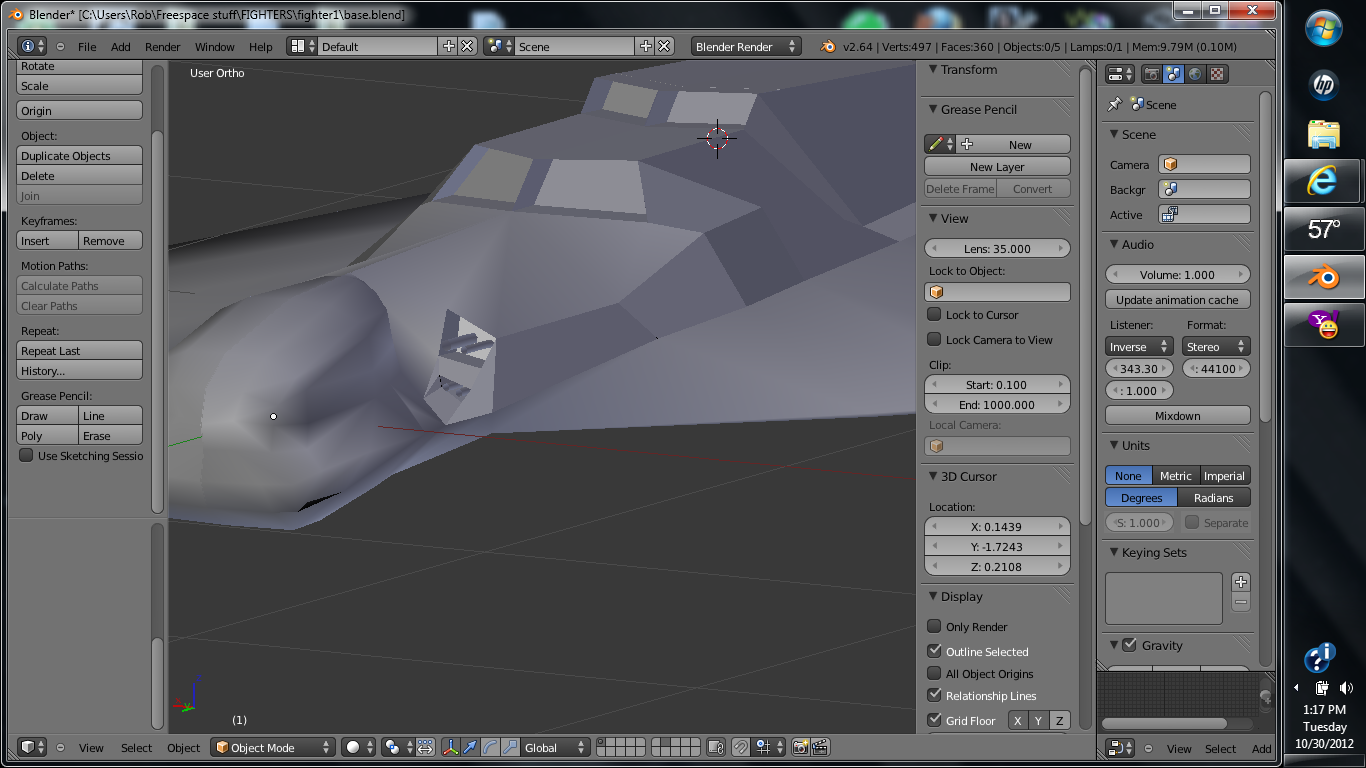1366x768 pixels.
Task: Collapse the Audio panel
Action: click(x=1113, y=244)
